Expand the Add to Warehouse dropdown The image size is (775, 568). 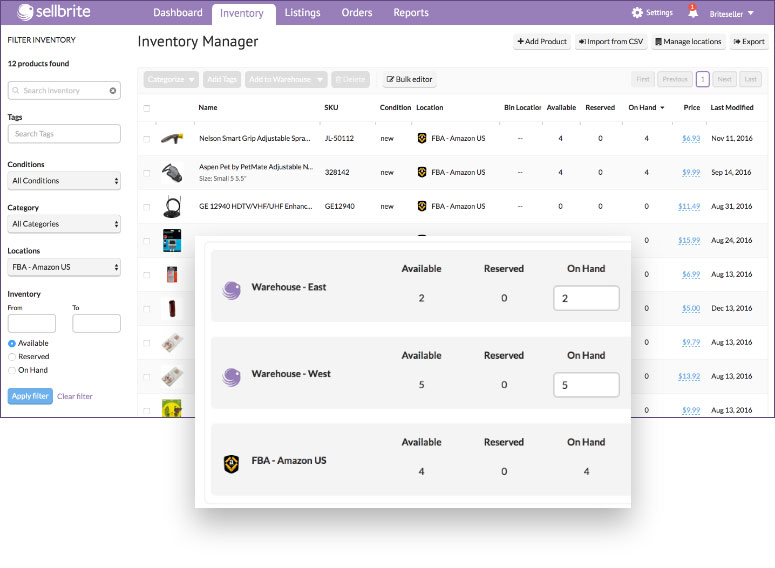click(286, 79)
